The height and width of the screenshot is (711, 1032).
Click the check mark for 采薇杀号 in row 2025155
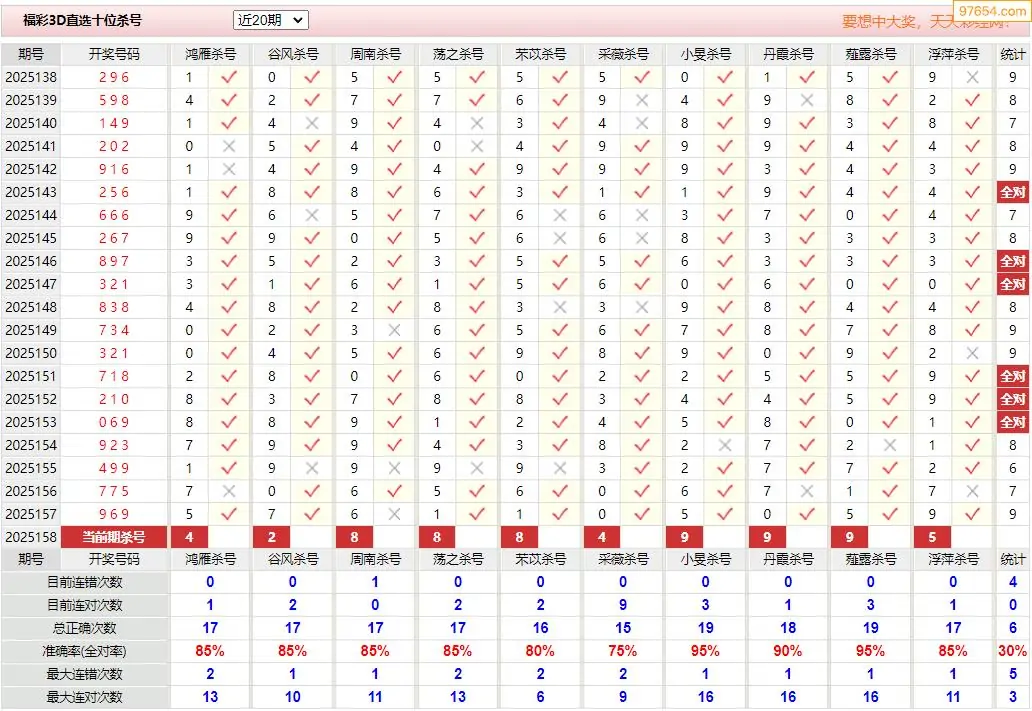pyautogui.click(x=642, y=468)
